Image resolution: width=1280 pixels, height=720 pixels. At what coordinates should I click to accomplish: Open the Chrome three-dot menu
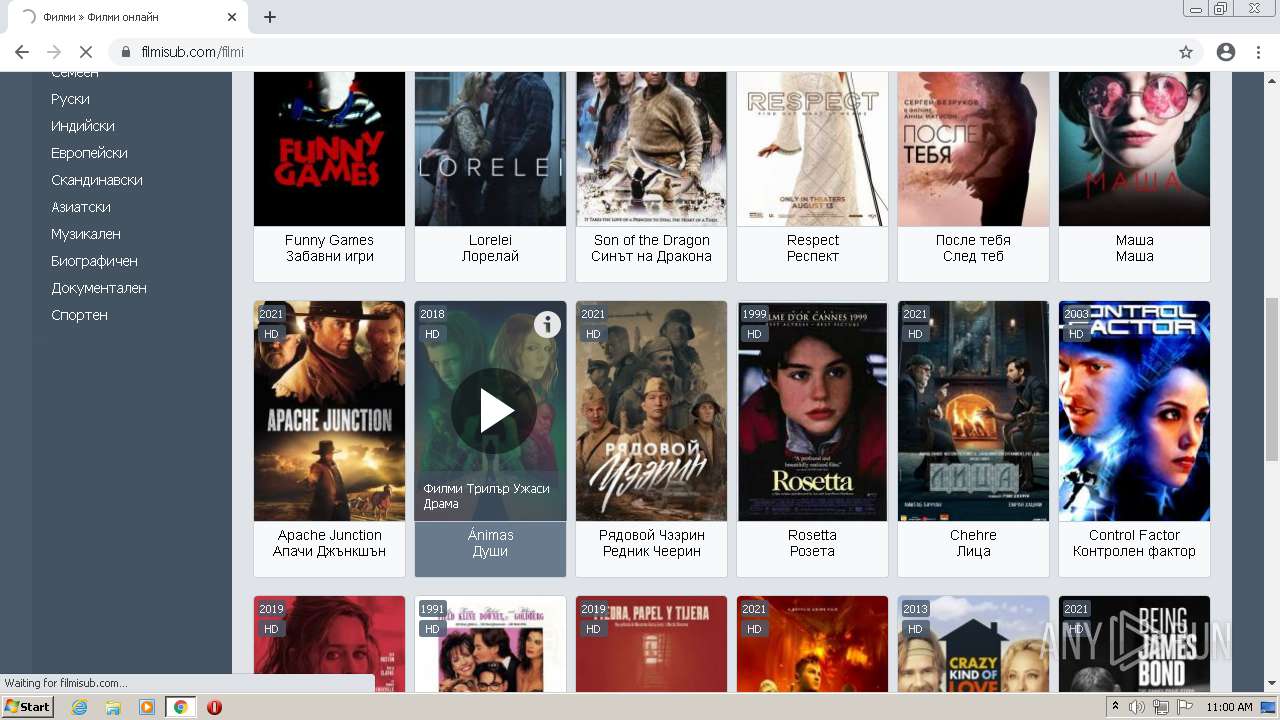pos(1258,52)
